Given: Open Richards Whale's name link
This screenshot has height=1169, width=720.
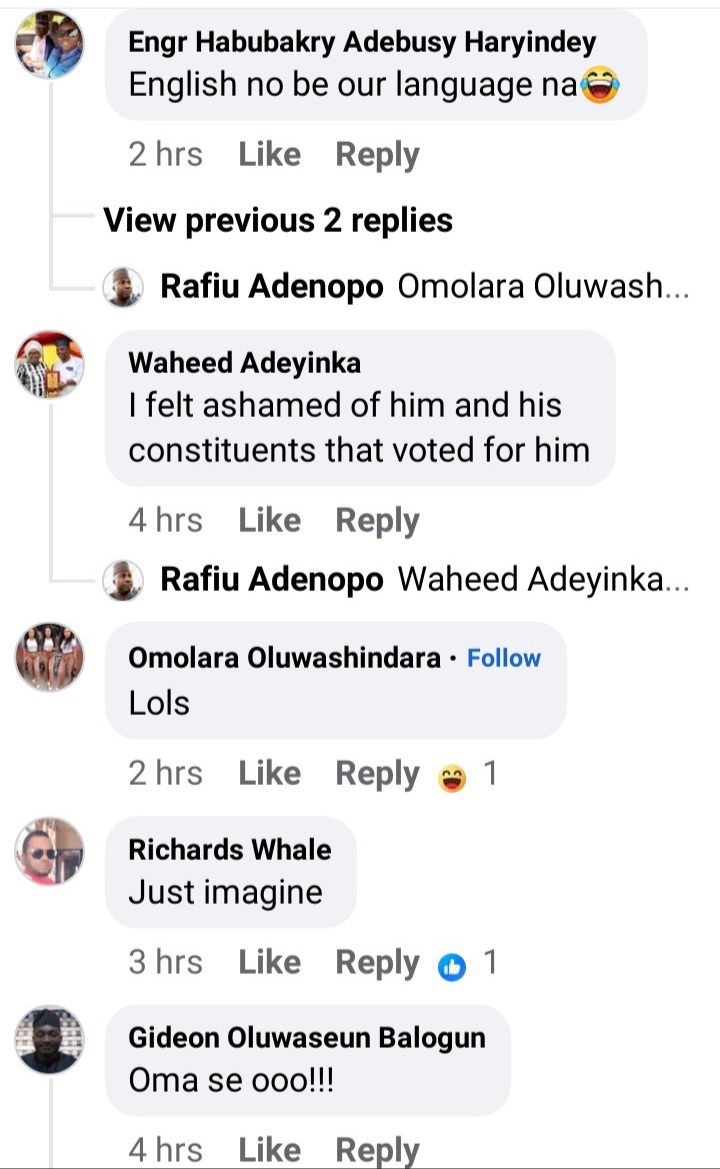Looking at the screenshot, I should (x=230, y=849).
